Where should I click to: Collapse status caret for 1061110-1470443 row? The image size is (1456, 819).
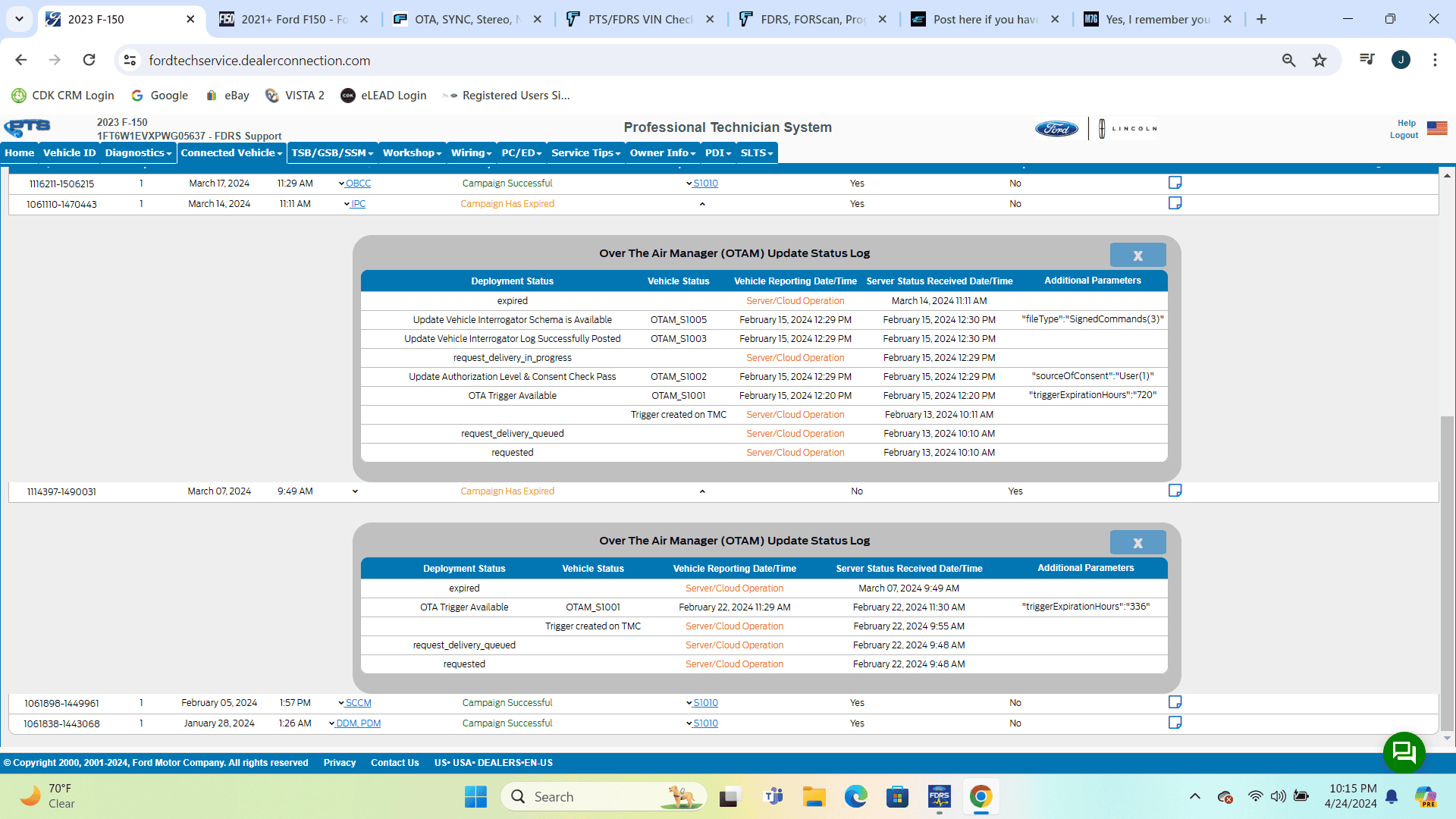pos(702,204)
